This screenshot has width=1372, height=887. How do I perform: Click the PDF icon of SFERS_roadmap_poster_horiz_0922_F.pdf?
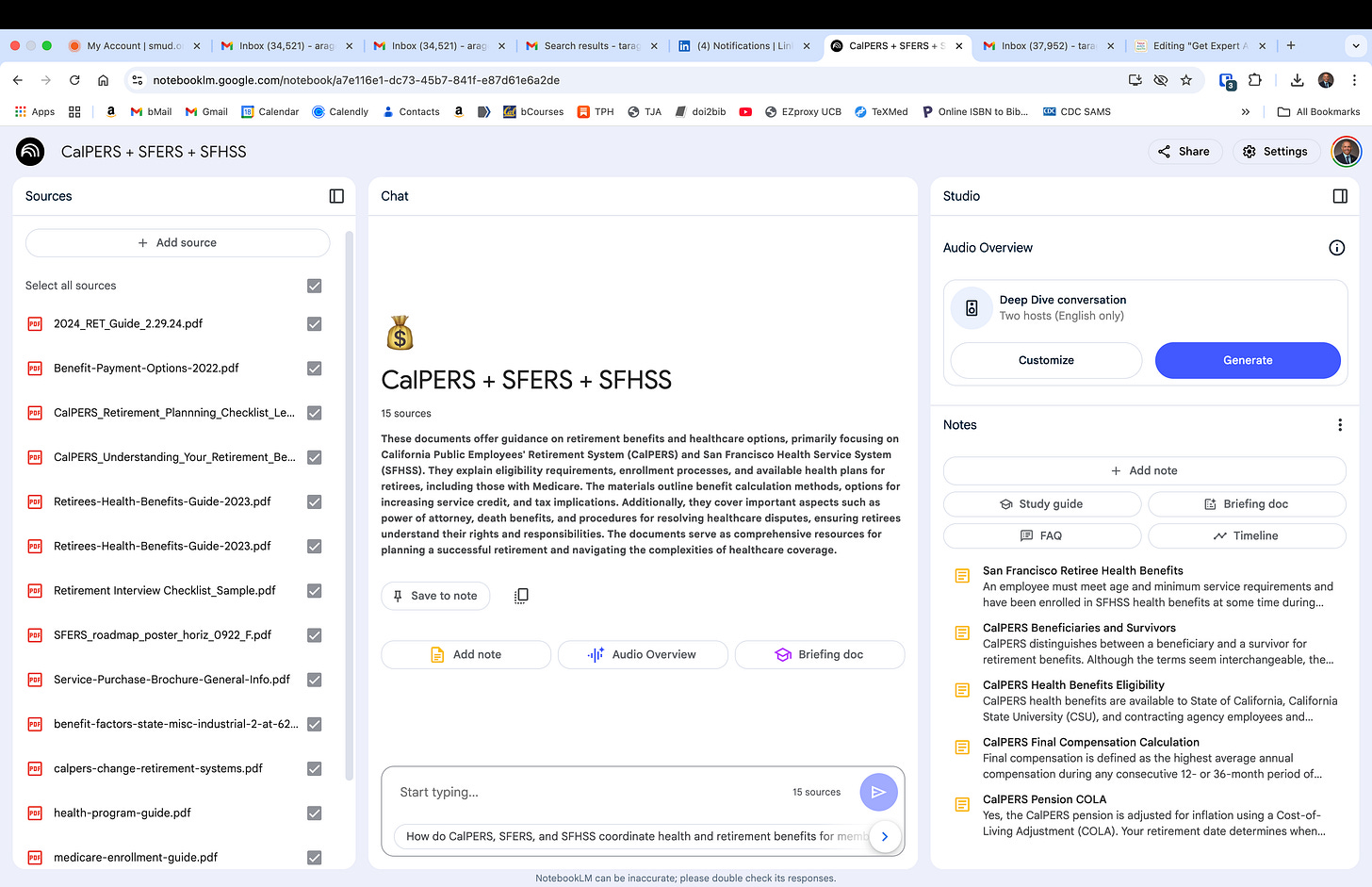(35, 635)
